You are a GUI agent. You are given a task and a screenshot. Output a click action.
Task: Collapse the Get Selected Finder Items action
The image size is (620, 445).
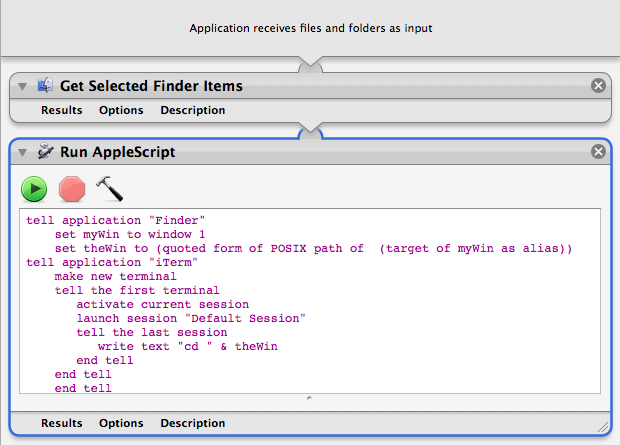click(23, 86)
